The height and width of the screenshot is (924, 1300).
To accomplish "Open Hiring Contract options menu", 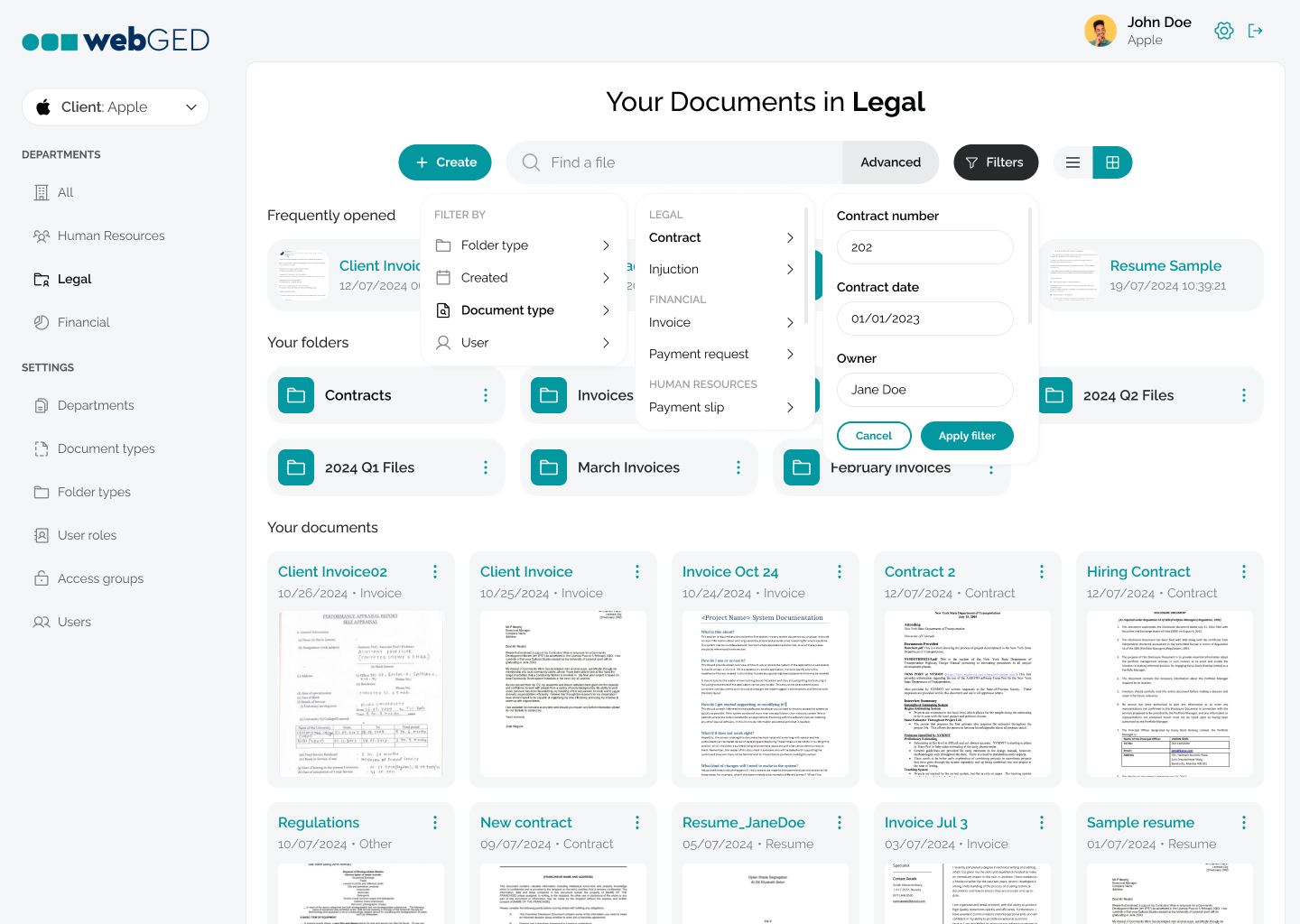I will (x=1244, y=572).
